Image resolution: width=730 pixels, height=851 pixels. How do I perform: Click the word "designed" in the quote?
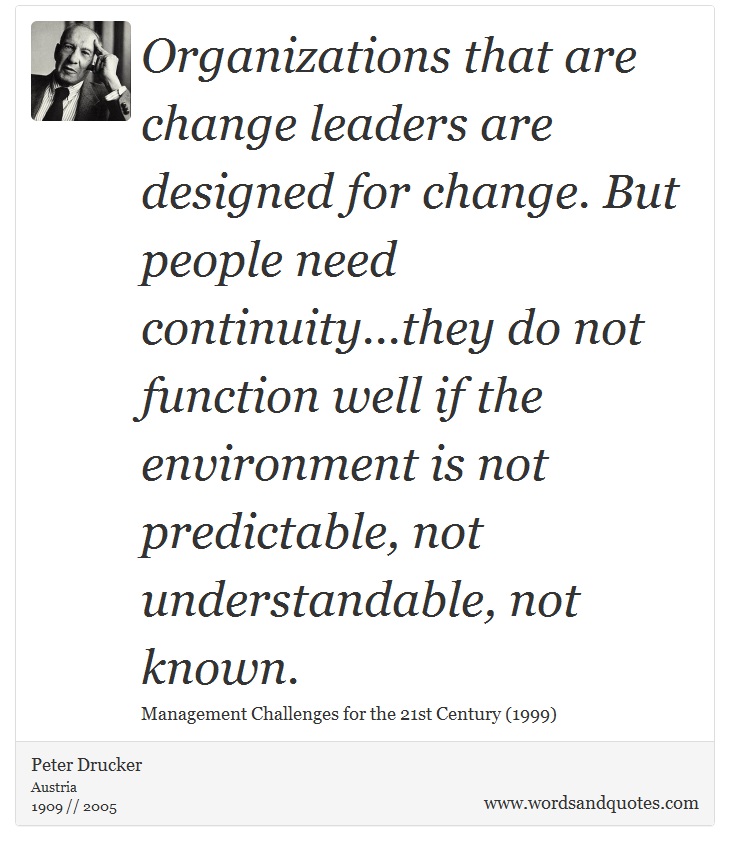pyautogui.click(x=237, y=194)
